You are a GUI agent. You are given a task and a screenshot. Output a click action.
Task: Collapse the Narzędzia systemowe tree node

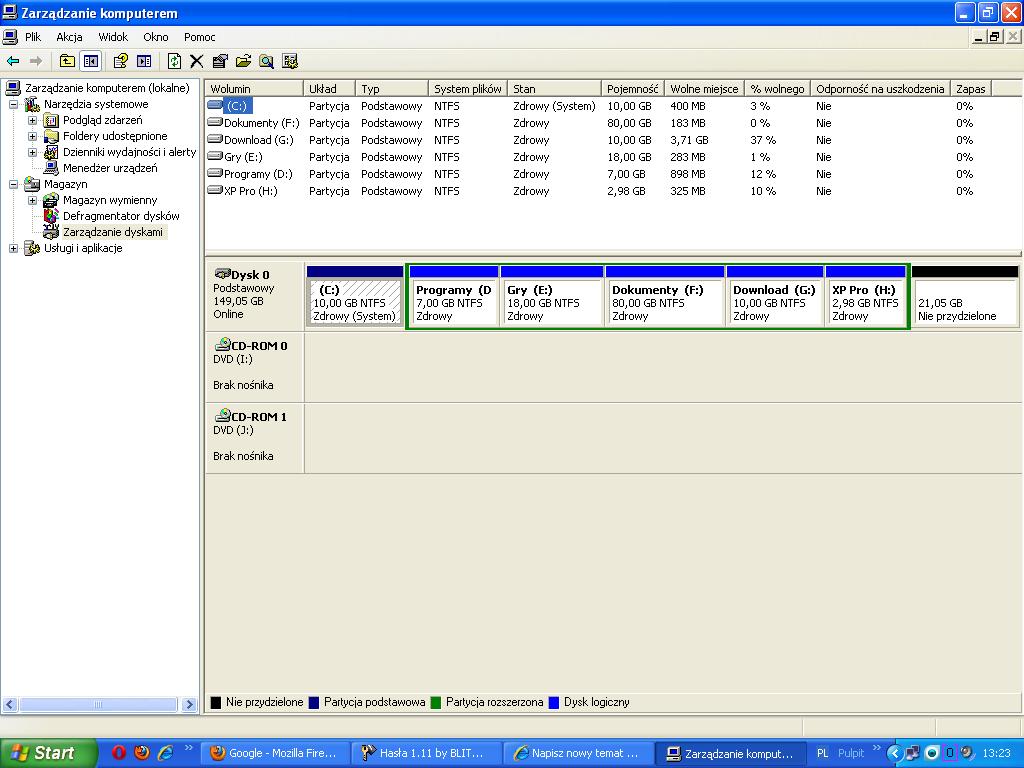(13, 104)
